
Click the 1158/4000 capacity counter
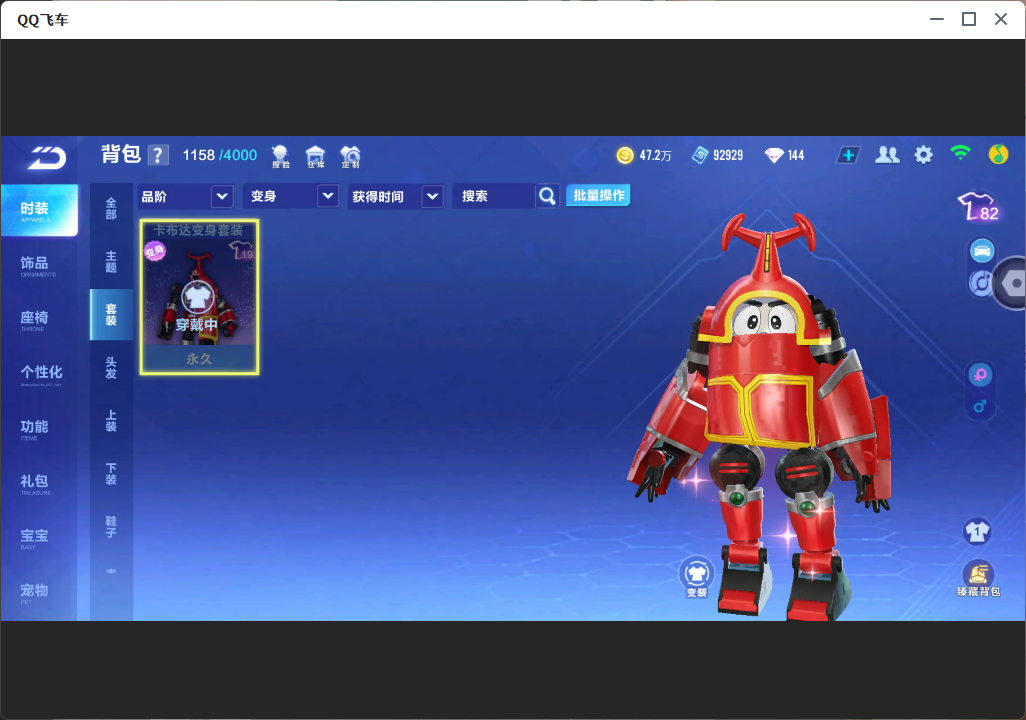[x=220, y=155]
